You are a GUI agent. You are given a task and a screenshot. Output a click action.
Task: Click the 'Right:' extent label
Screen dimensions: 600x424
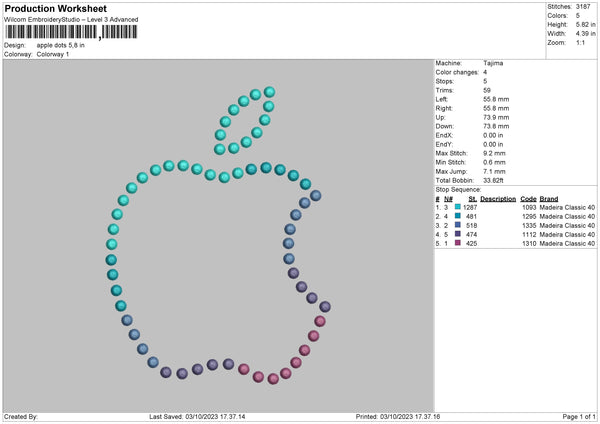pyautogui.click(x=443, y=108)
